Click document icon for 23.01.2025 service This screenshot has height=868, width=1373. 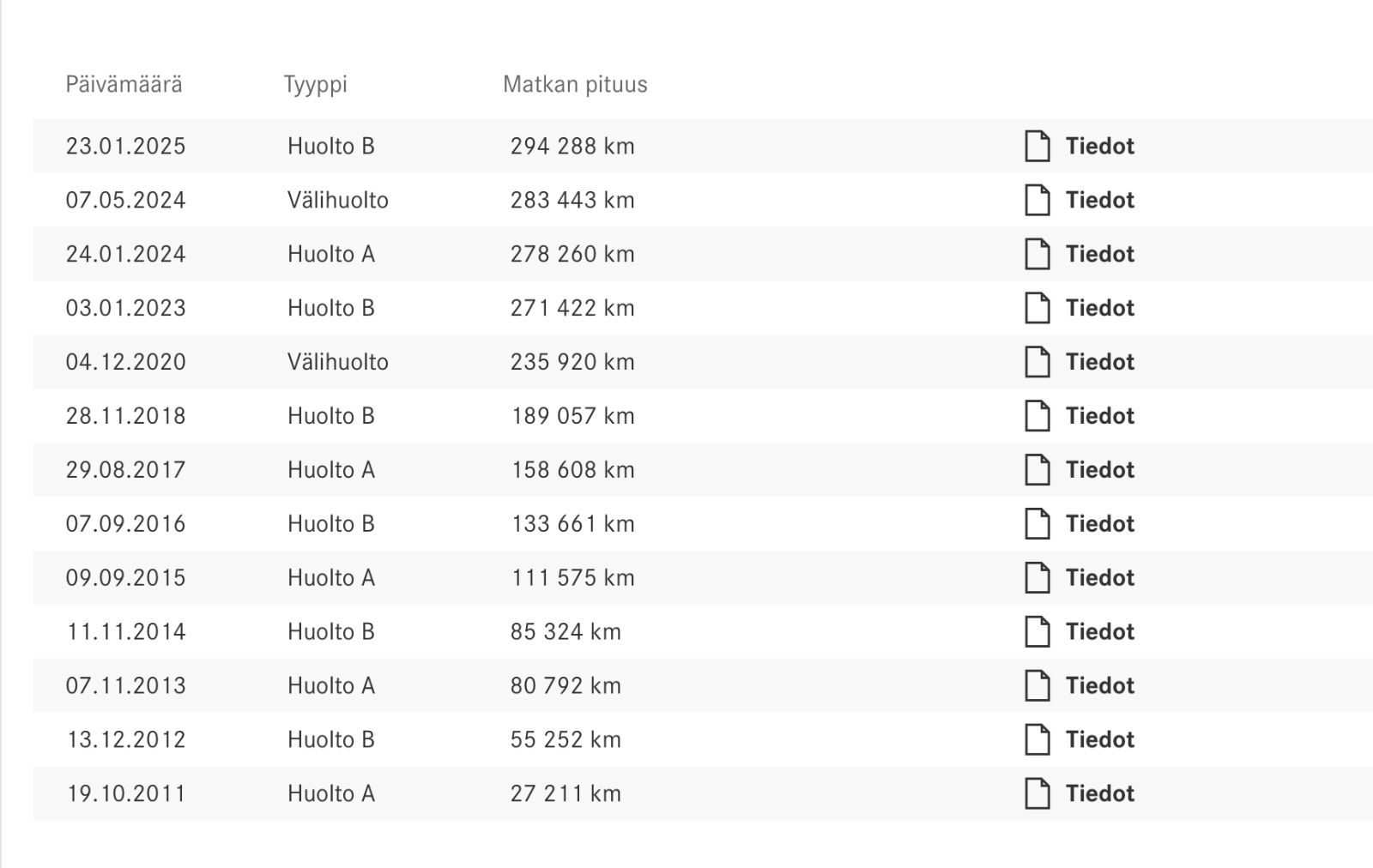[1037, 147]
